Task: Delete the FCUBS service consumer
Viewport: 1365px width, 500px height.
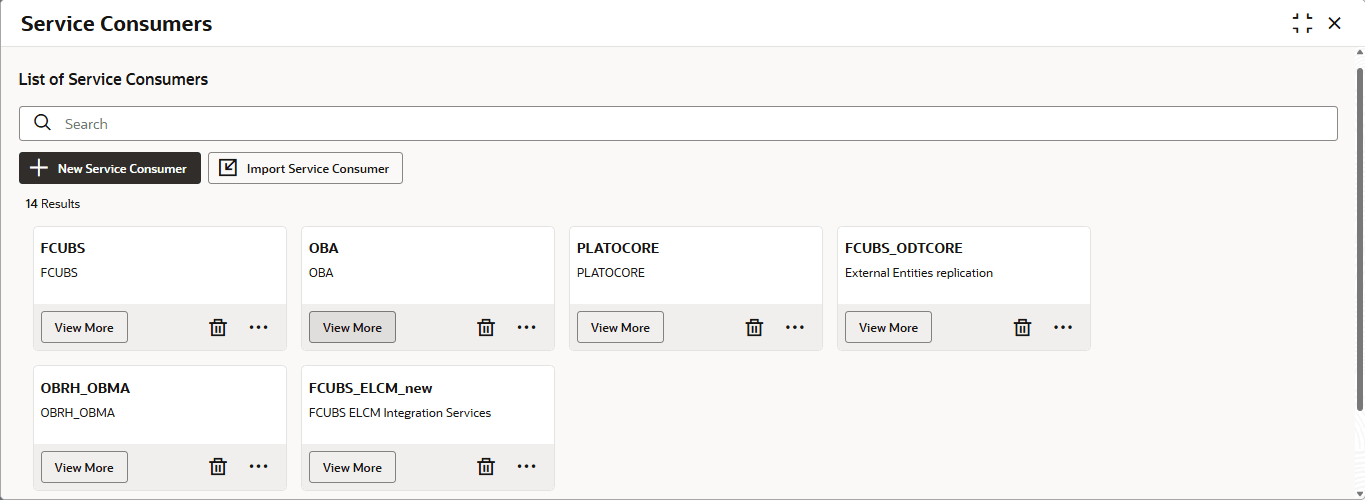Action: [x=218, y=327]
